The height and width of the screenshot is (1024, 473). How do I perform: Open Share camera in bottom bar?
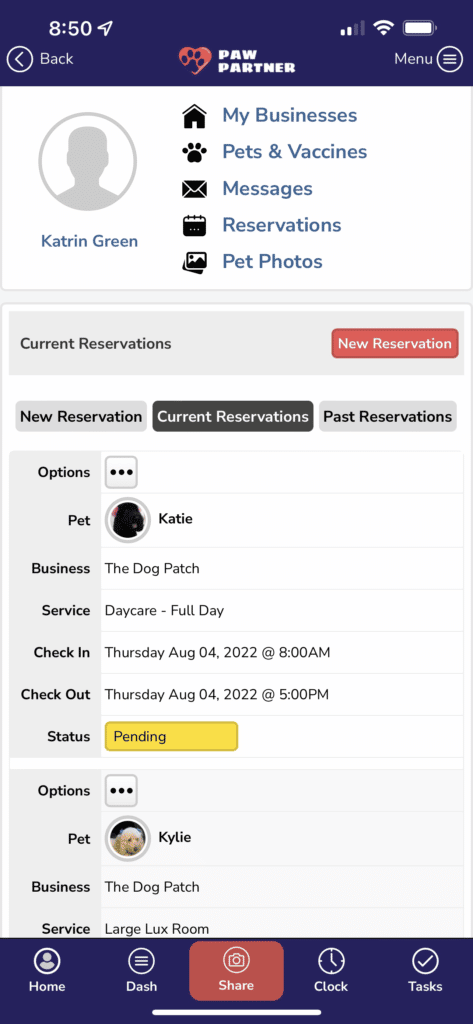236,970
